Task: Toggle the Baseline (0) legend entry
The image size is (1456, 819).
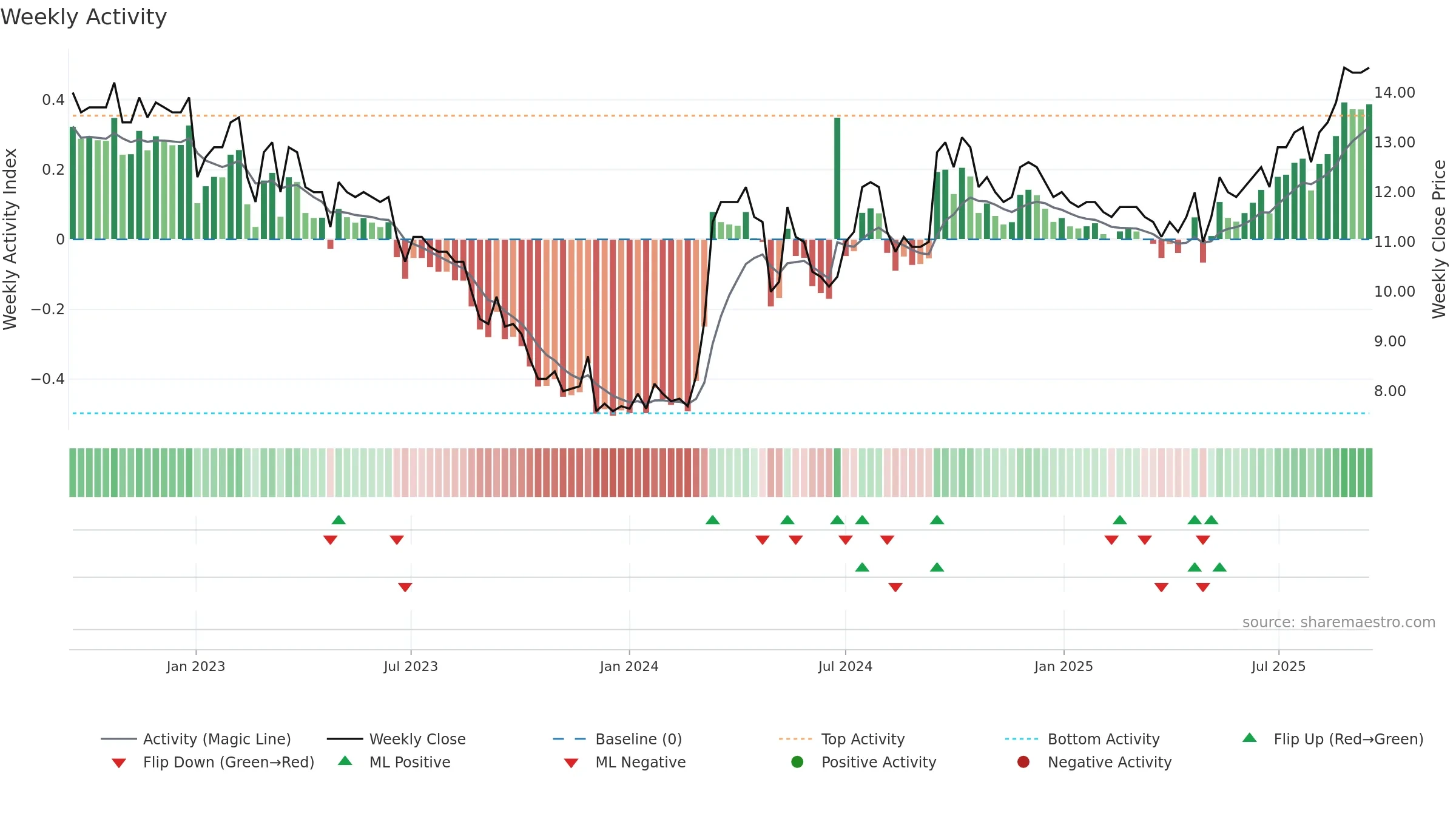Action: [618, 739]
